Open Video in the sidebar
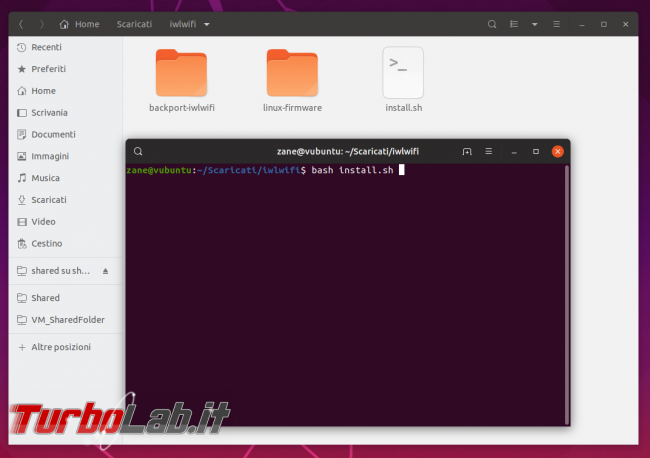Image resolution: width=650 pixels, height=458 pixels. point(65,222)
